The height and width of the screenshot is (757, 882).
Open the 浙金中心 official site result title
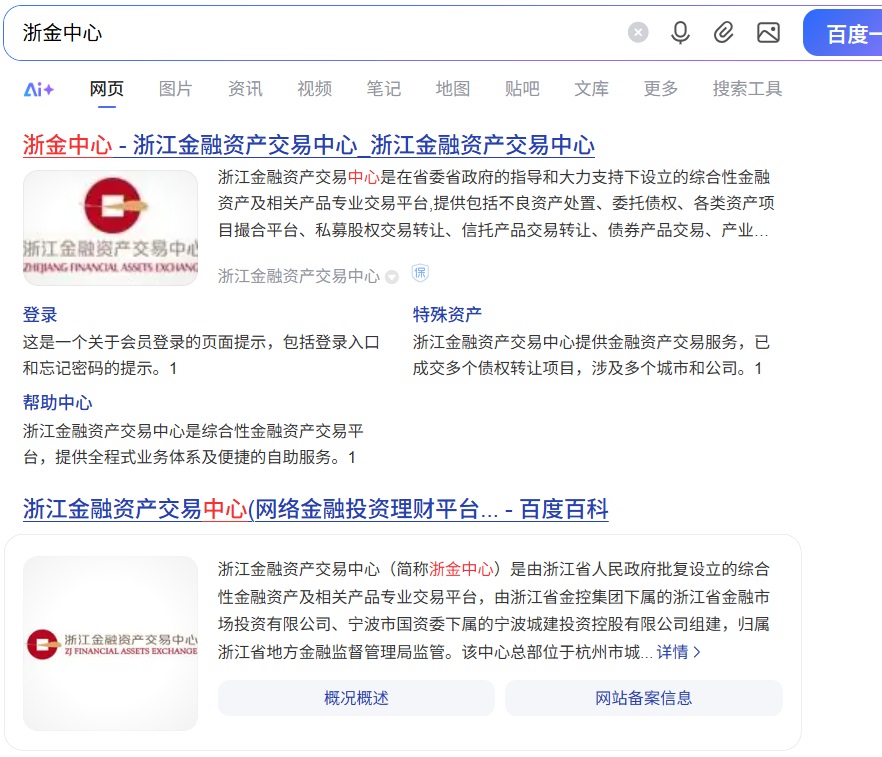[x=308, y=145]
